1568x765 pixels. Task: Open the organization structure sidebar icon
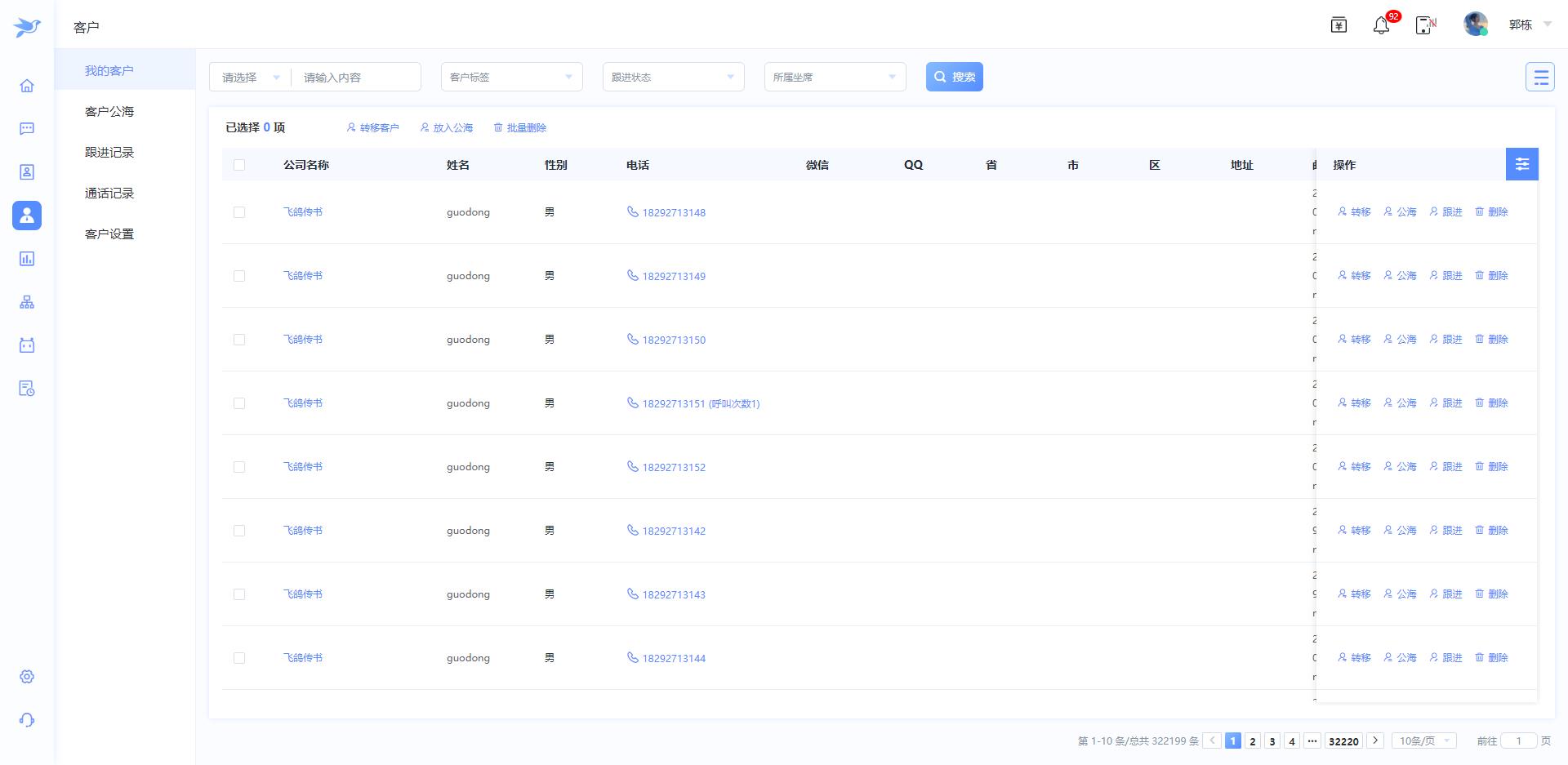pyautogui.click(x=27, y=302)
